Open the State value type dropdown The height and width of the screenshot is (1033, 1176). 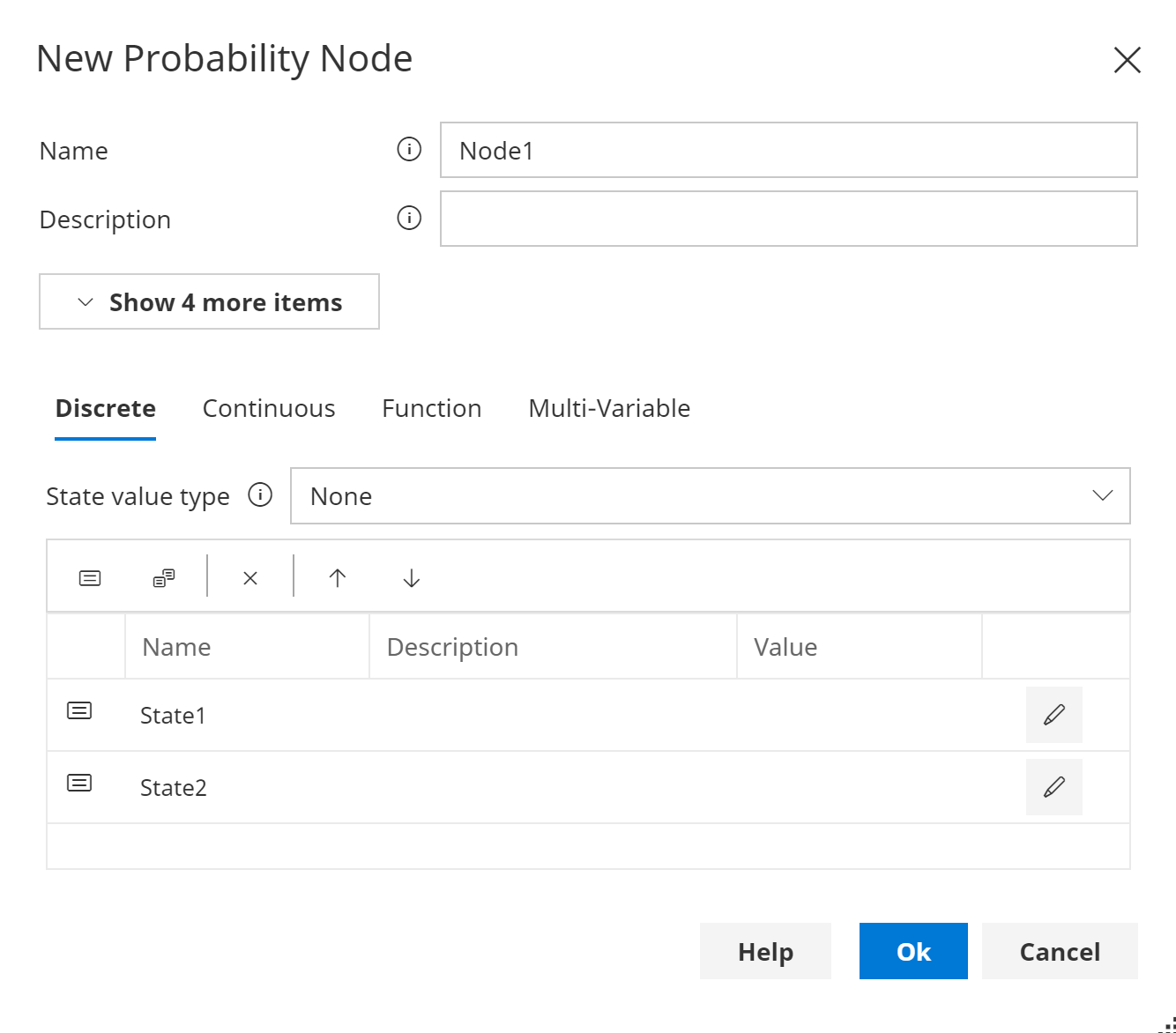(711, 495)
